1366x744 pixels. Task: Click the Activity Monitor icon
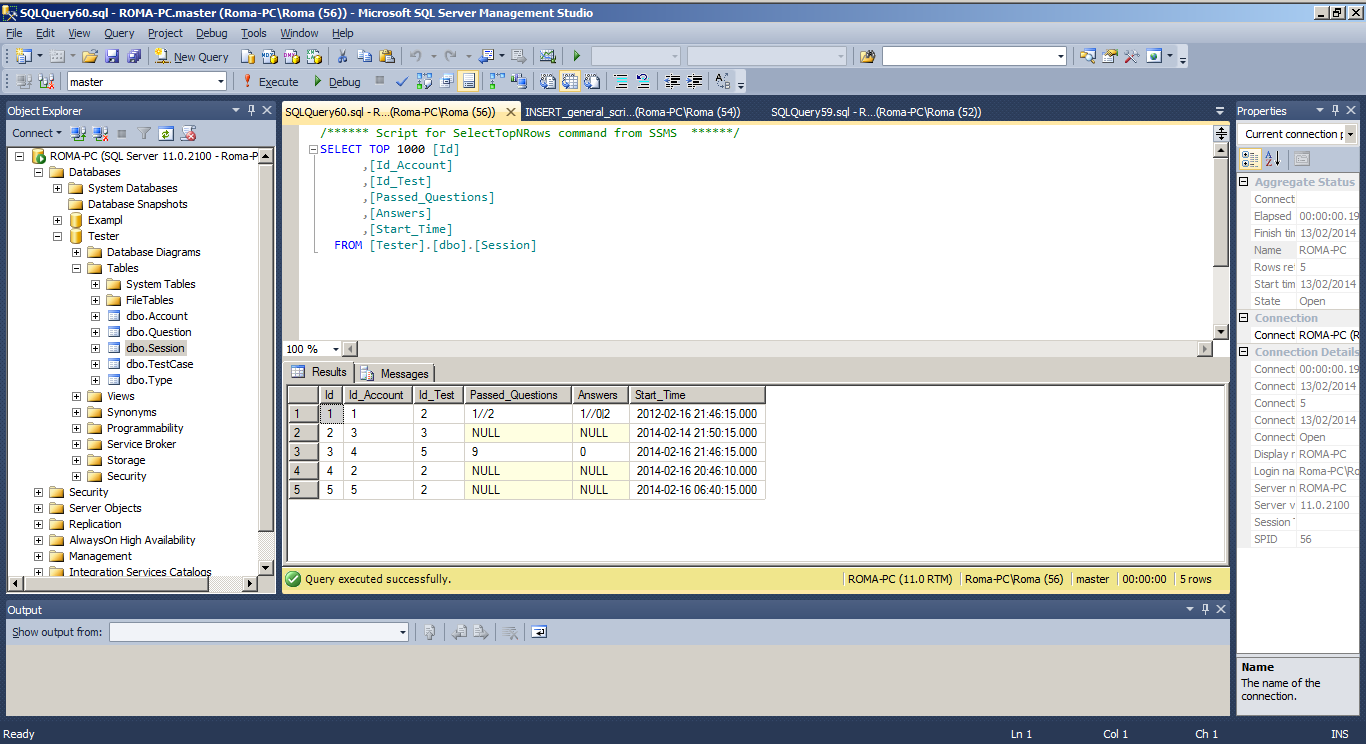pyautogui.click(x=547, y=57)
